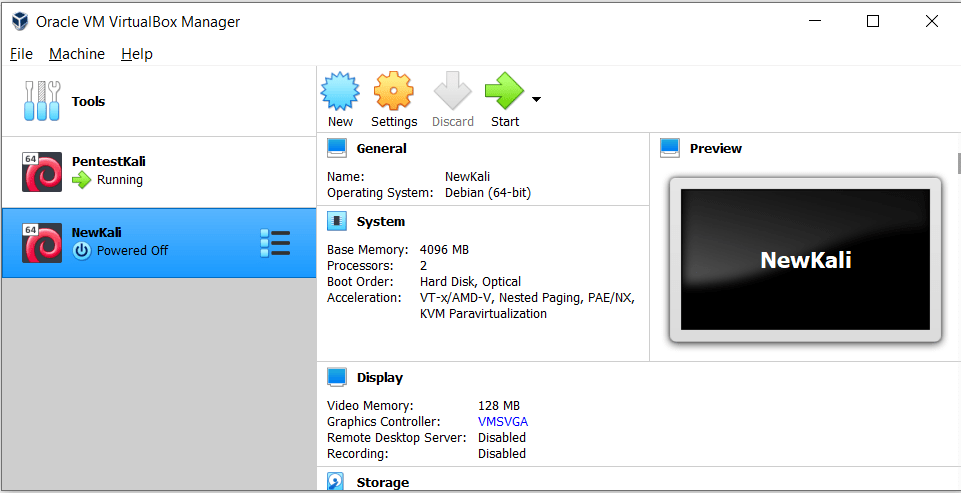Click the Storage section icon

tap(337, 482)
